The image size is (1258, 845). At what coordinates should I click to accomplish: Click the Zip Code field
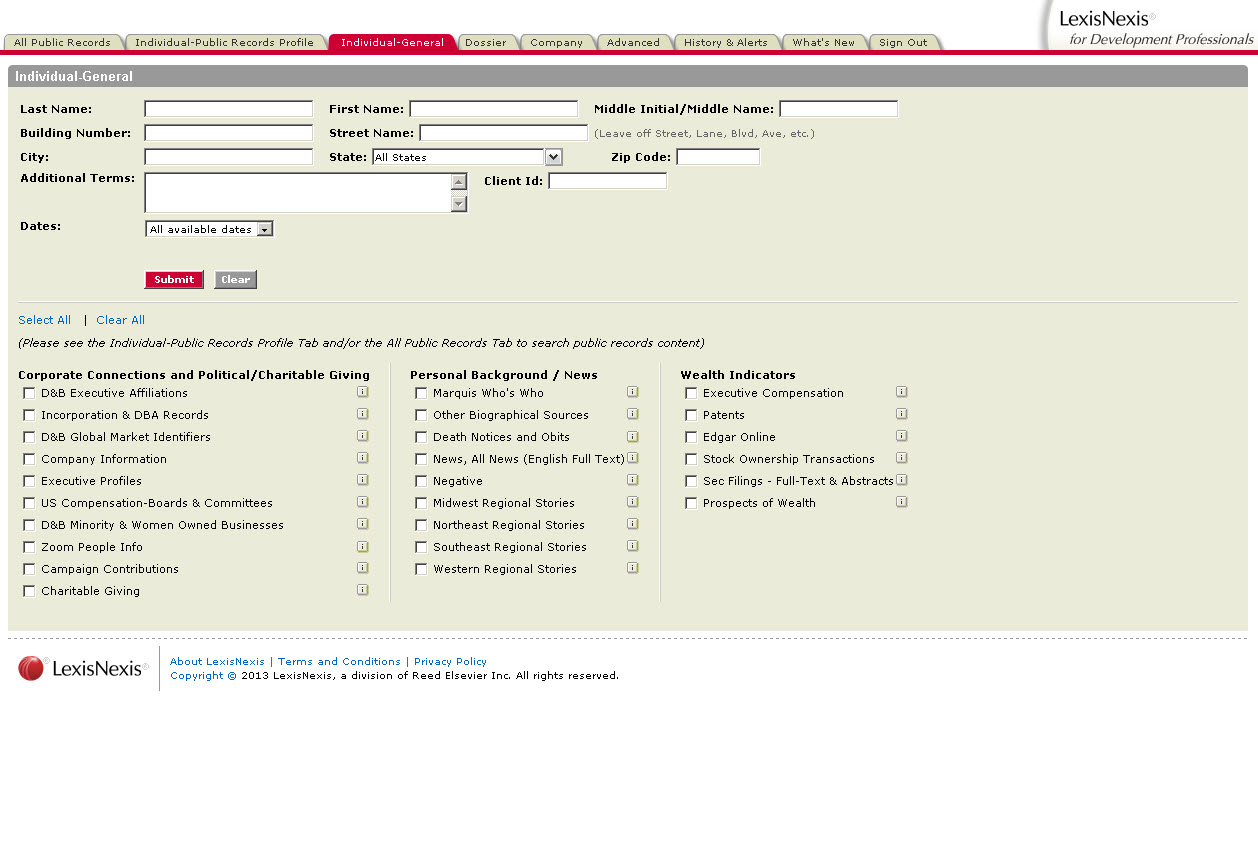pyautogui.click(x=718, y=156)
